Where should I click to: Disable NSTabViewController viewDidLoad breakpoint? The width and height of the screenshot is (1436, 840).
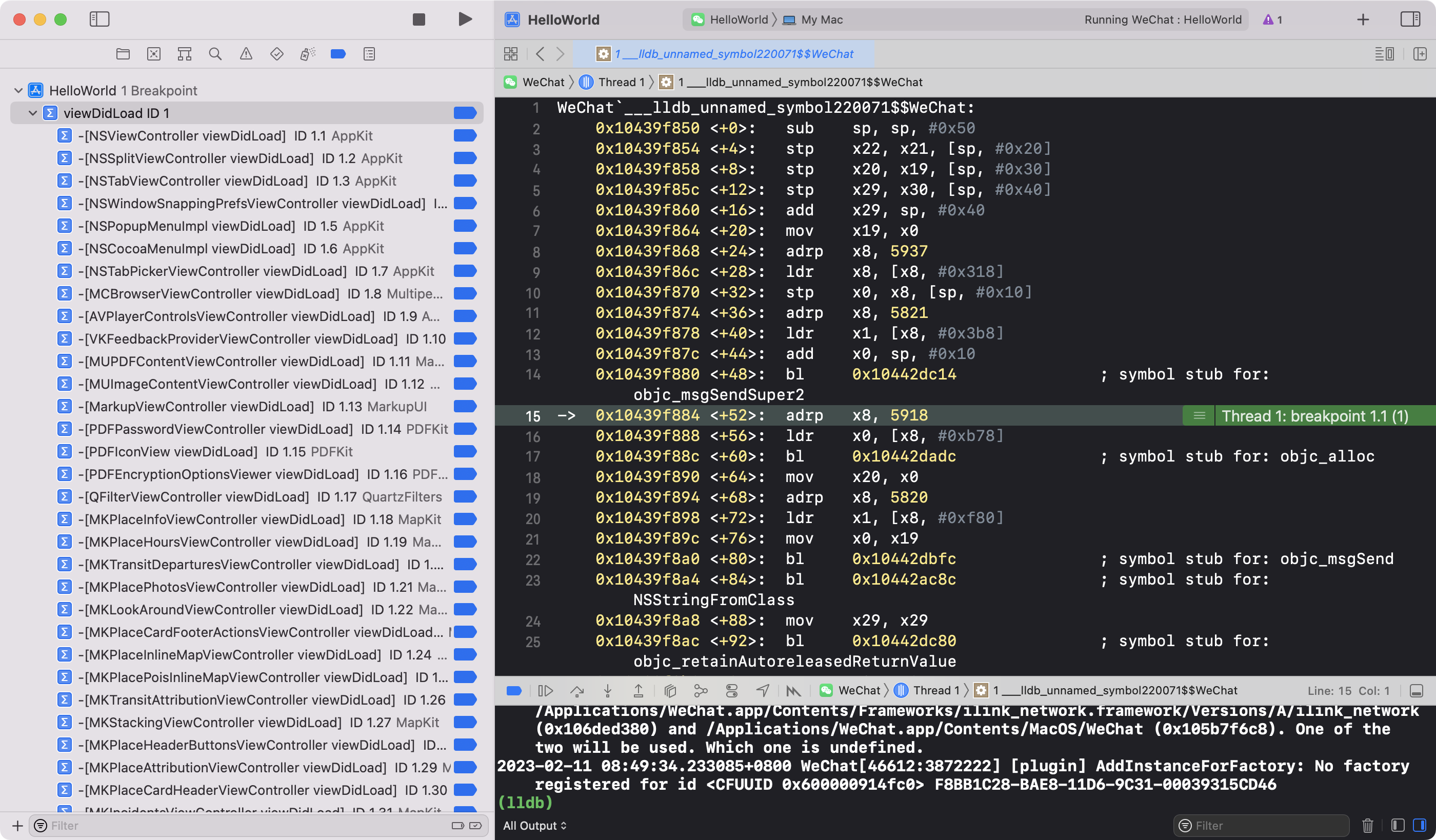(465, 181)
